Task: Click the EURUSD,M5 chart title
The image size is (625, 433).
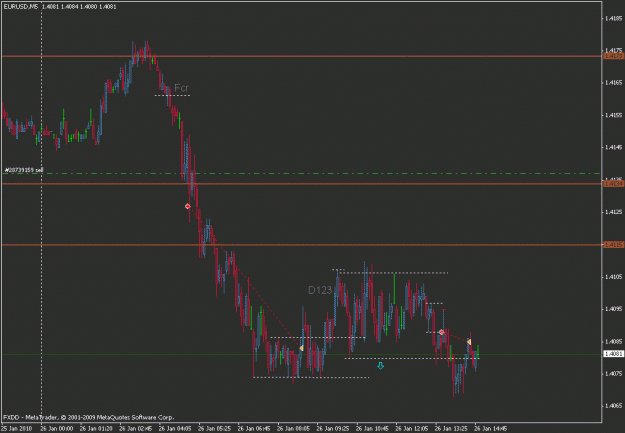Action: click(x=20, y=6)
